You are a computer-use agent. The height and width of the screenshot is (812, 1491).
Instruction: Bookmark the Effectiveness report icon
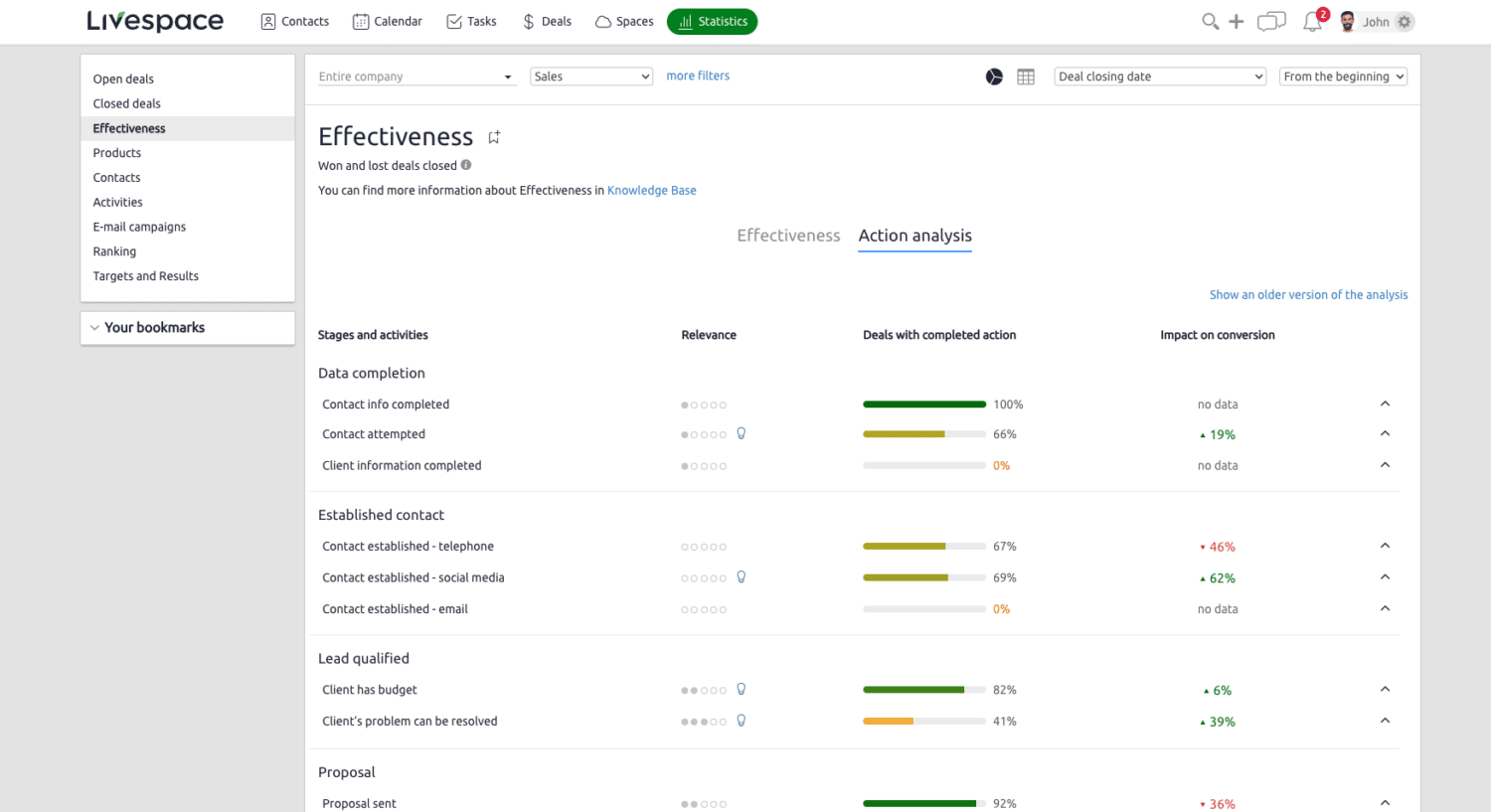click(494, 137)
